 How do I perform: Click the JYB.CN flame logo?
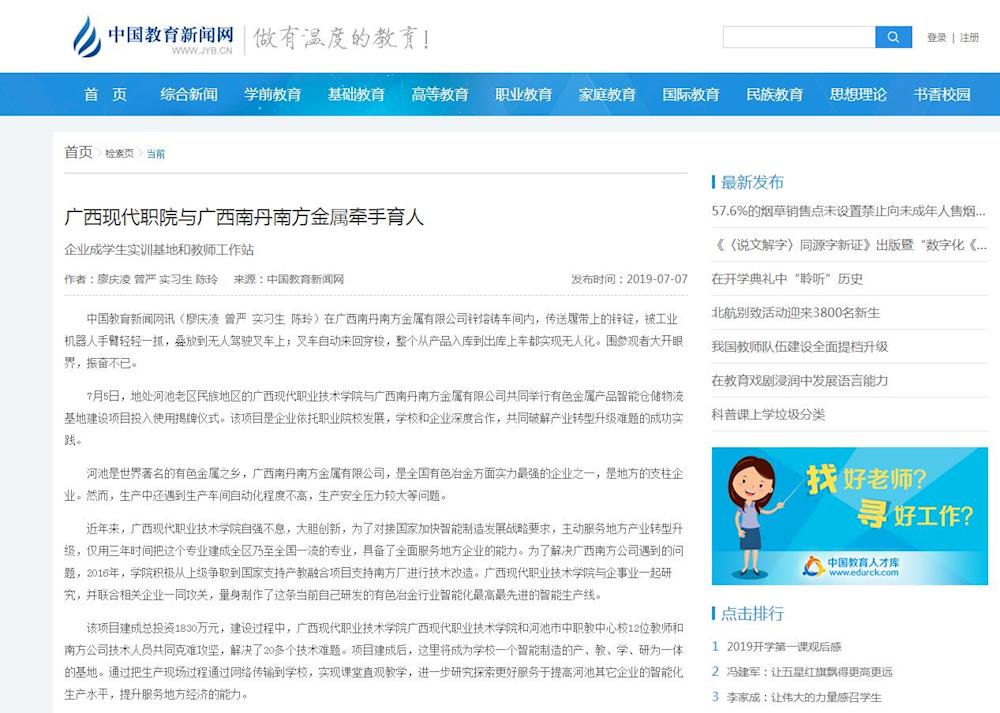pyautogui.click(x=88, y=37)
